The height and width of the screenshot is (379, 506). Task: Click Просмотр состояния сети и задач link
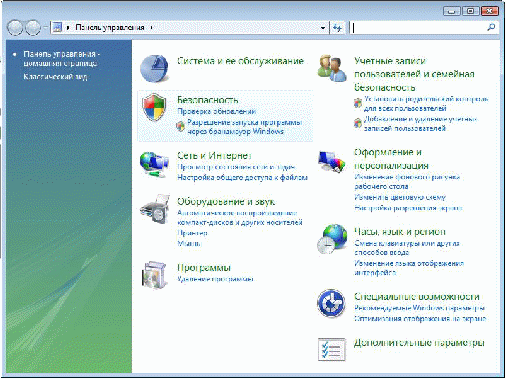click(x=236, y=167)
